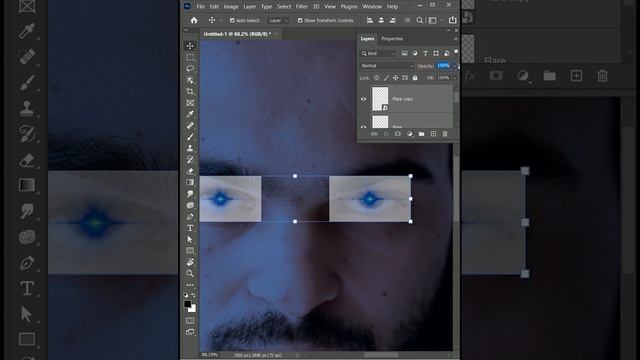The width and height of the screenshot is (640, 360).
Task: Click the Flare copy layer thumbnail
Action: click(x=380, y=99)
